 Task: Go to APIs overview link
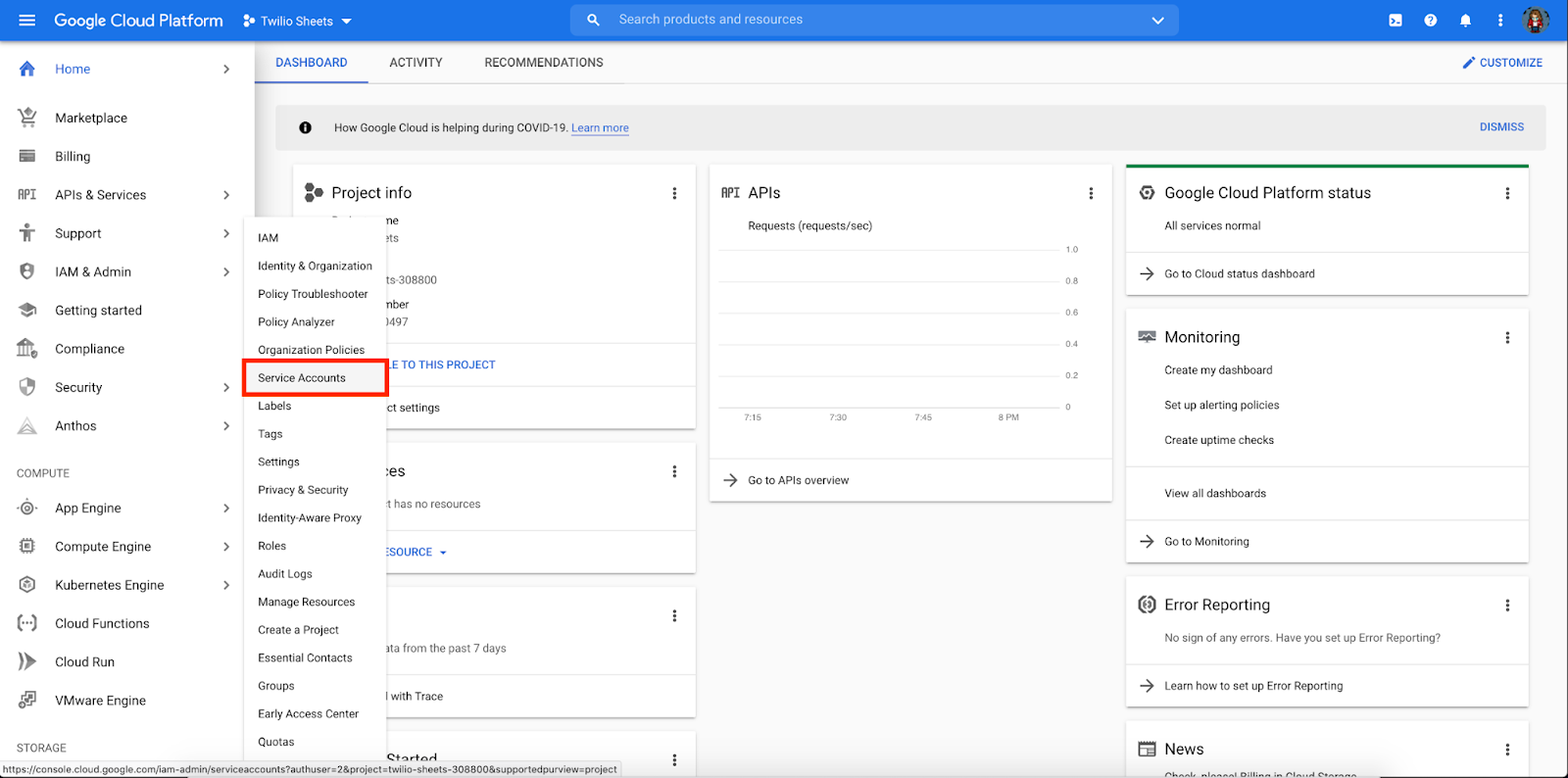point(799,480)
